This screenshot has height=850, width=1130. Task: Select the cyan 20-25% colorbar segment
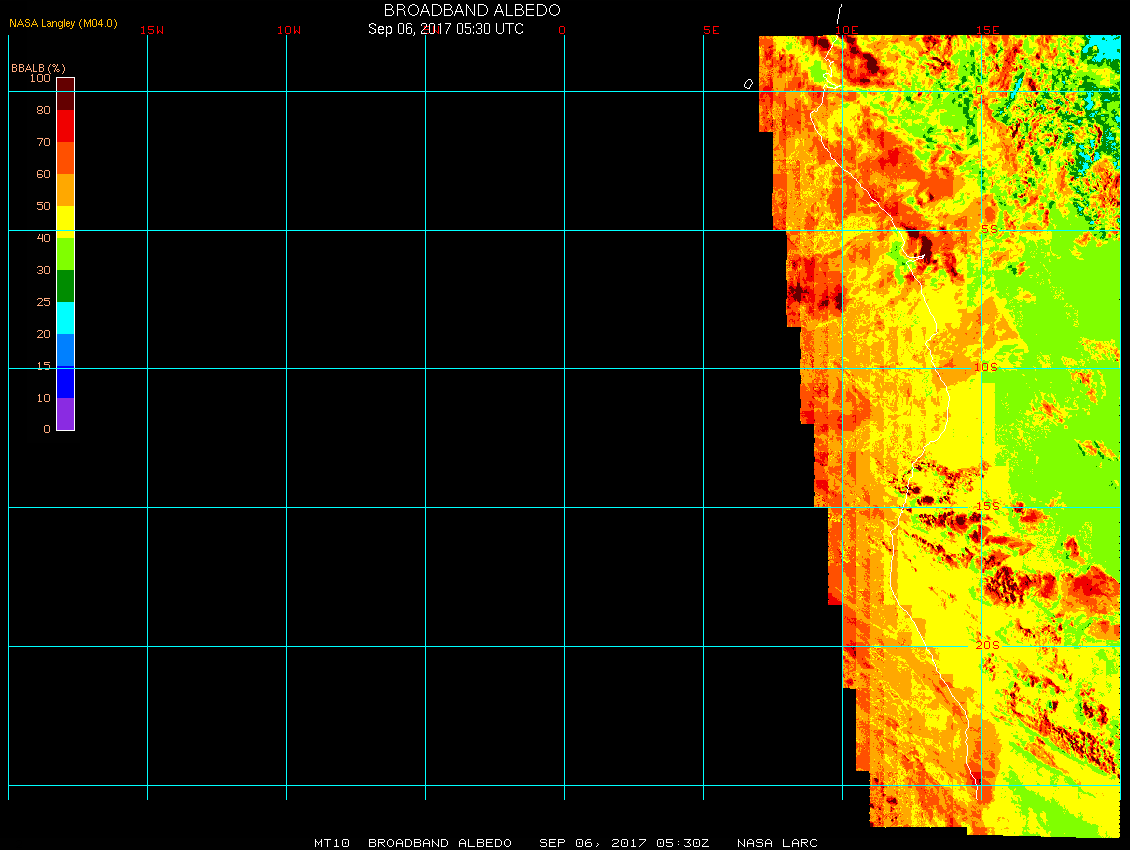pos(65,317)
